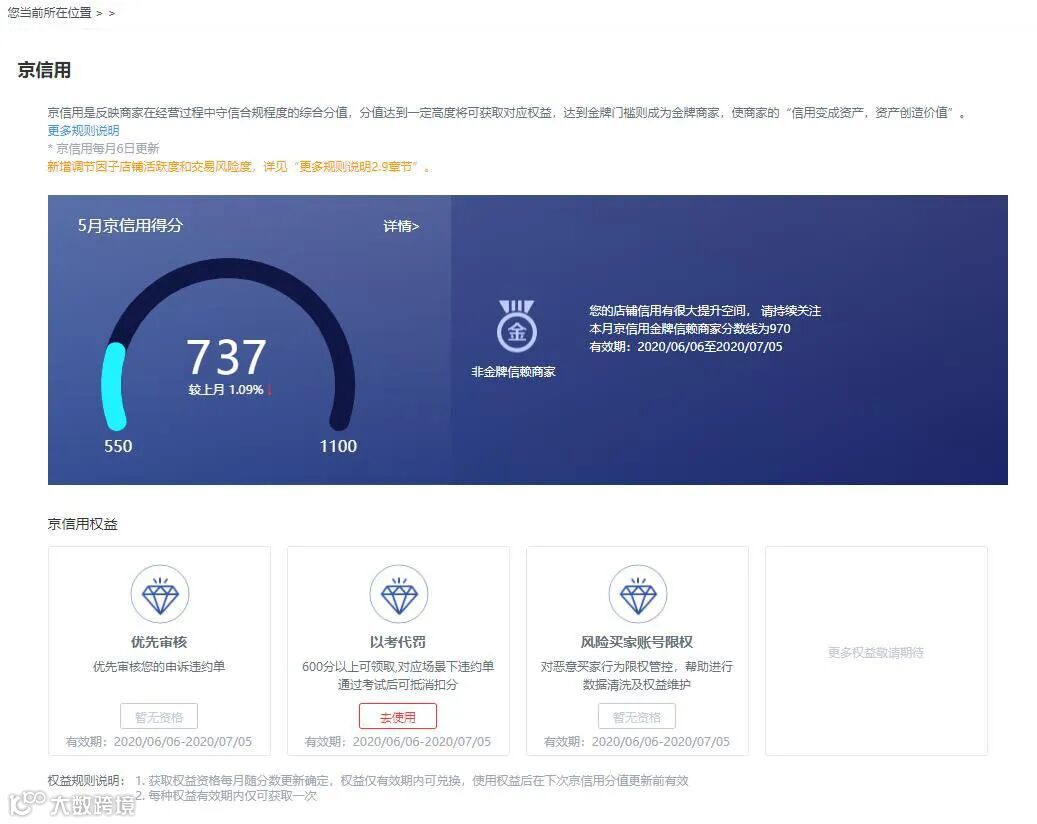Click 有效期 text under 优先审核 card
The width and height of the screenshot is (1037, 824).
coord(159,741)
